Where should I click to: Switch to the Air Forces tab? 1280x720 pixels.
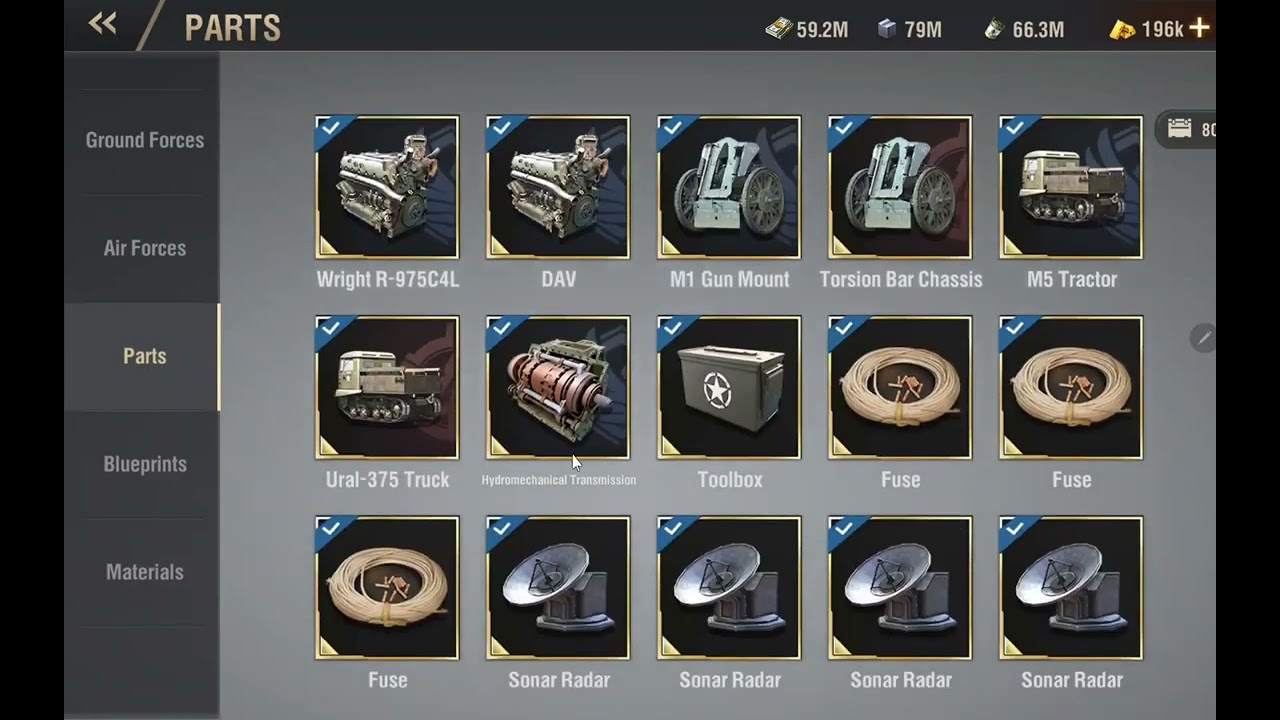tap(144, 248)
